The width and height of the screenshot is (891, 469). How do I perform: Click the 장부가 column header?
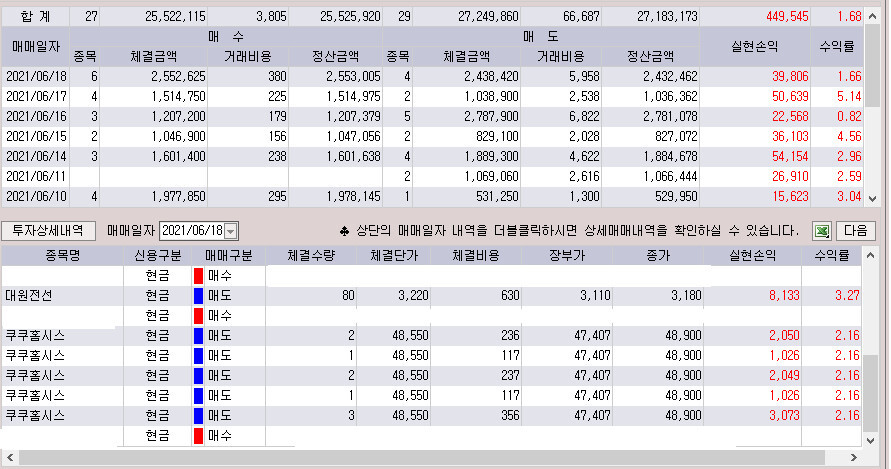(x=567, y=255)
